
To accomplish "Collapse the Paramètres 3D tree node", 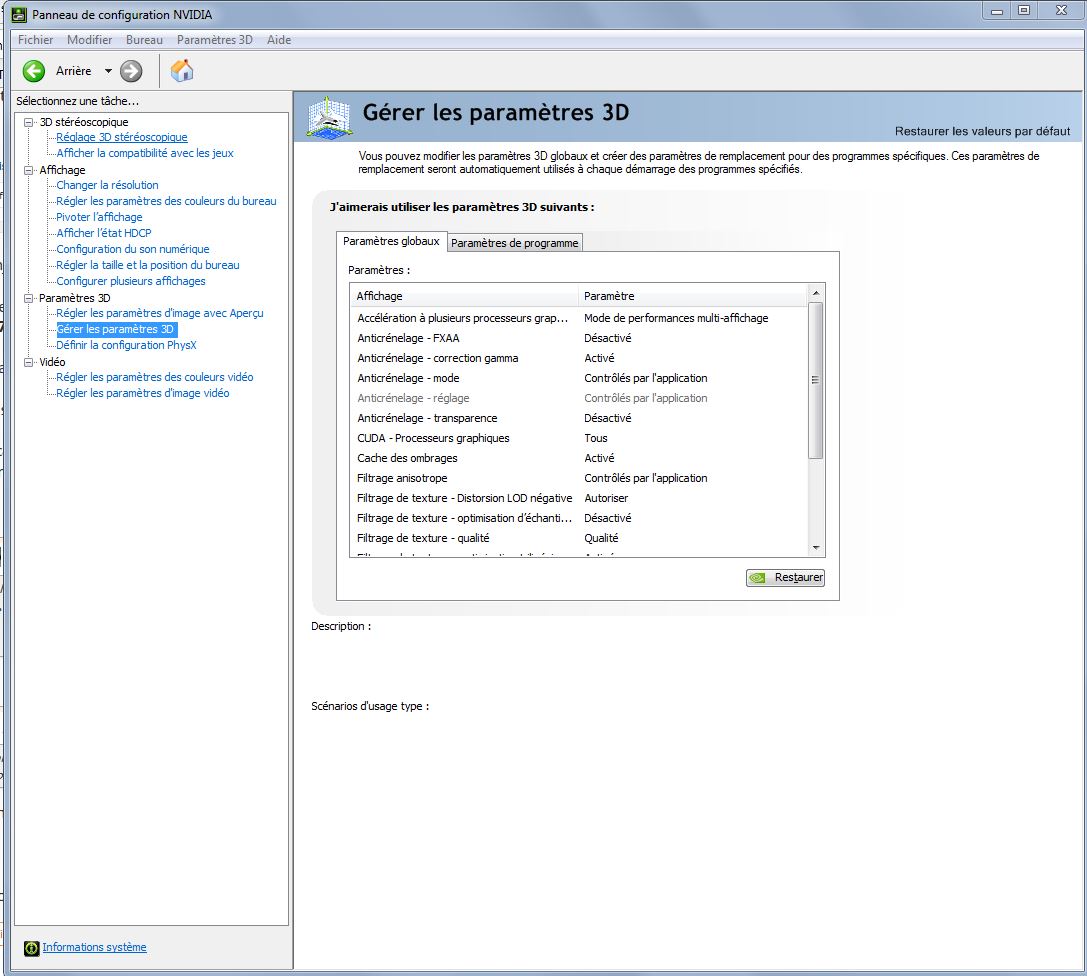I will point(28,298).
